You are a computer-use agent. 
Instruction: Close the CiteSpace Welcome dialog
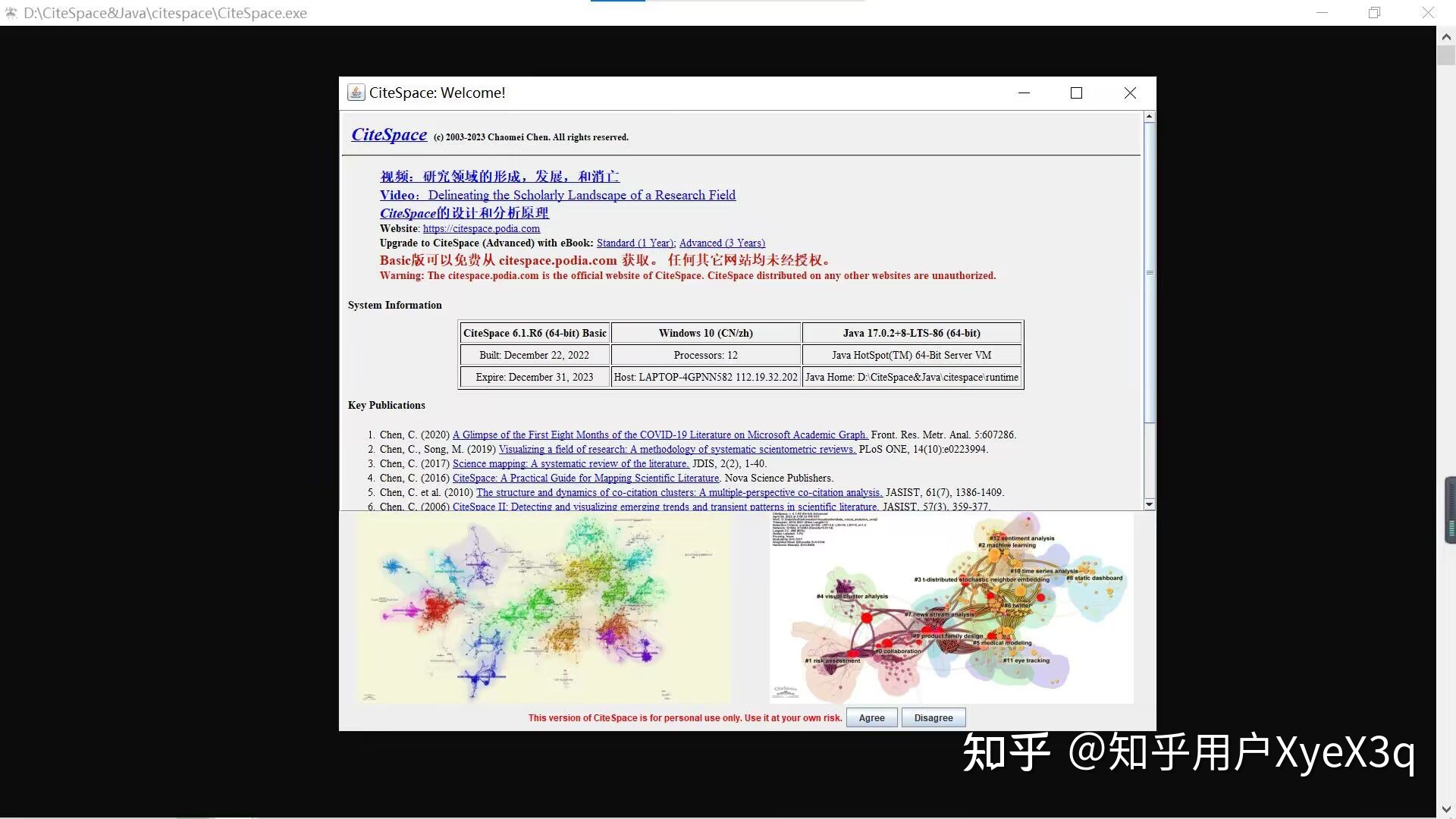(x=1130, y=93)
